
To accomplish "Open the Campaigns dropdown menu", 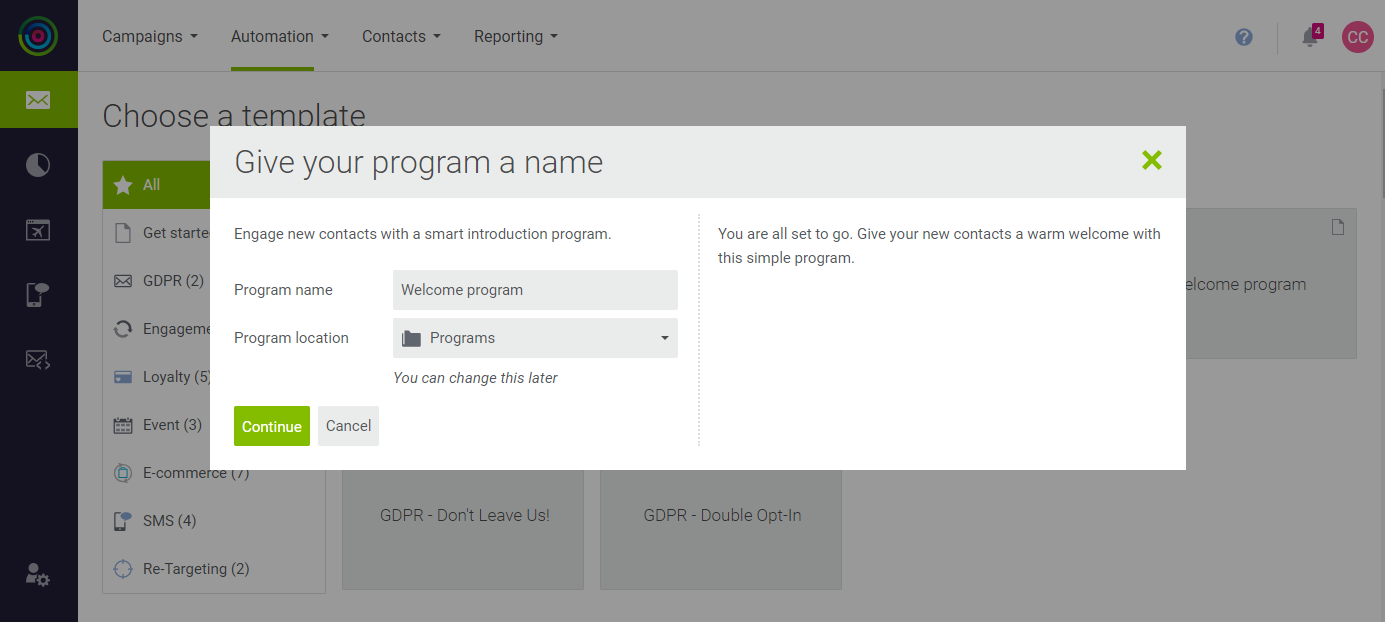I will [x=150, y=36].
